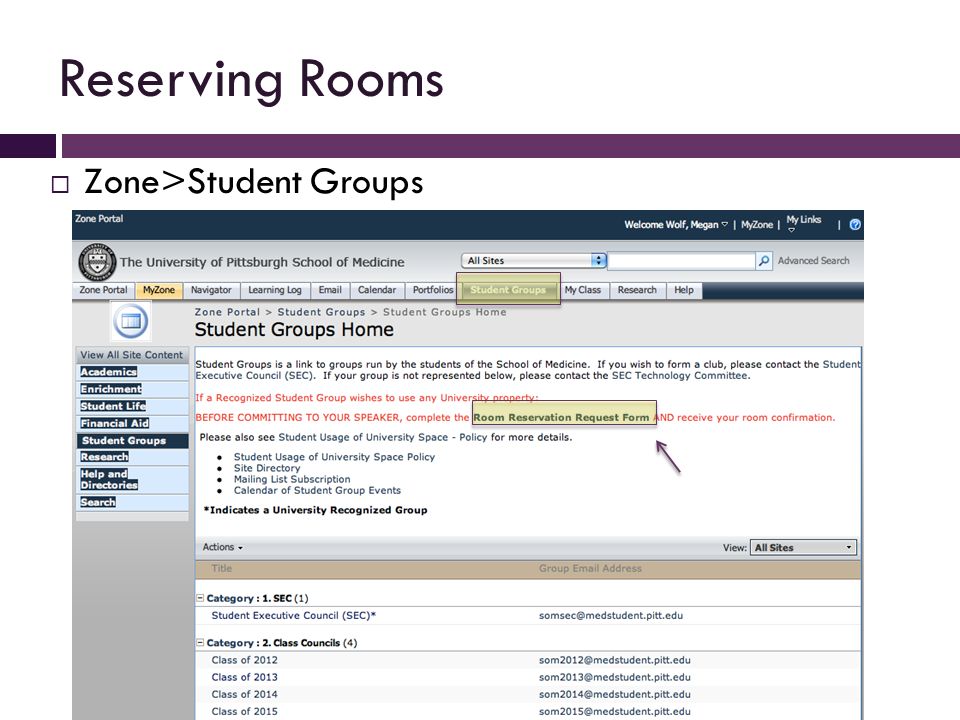Click som2015@medstudent.pitt.edu email
The image size is (960, 720).
click(615, 711)
